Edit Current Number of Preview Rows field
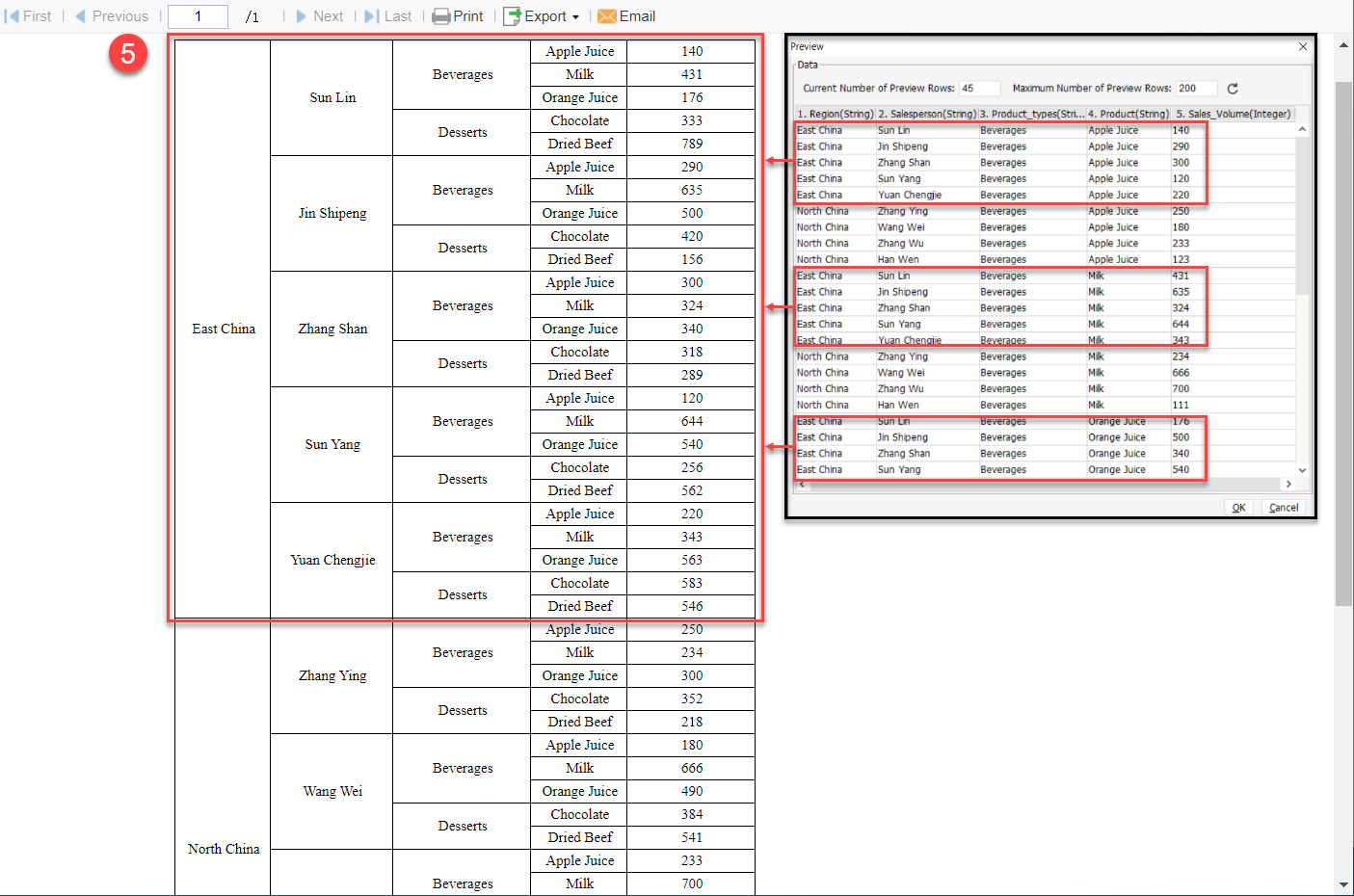The image size is (1354, 896). click(979, 88)
